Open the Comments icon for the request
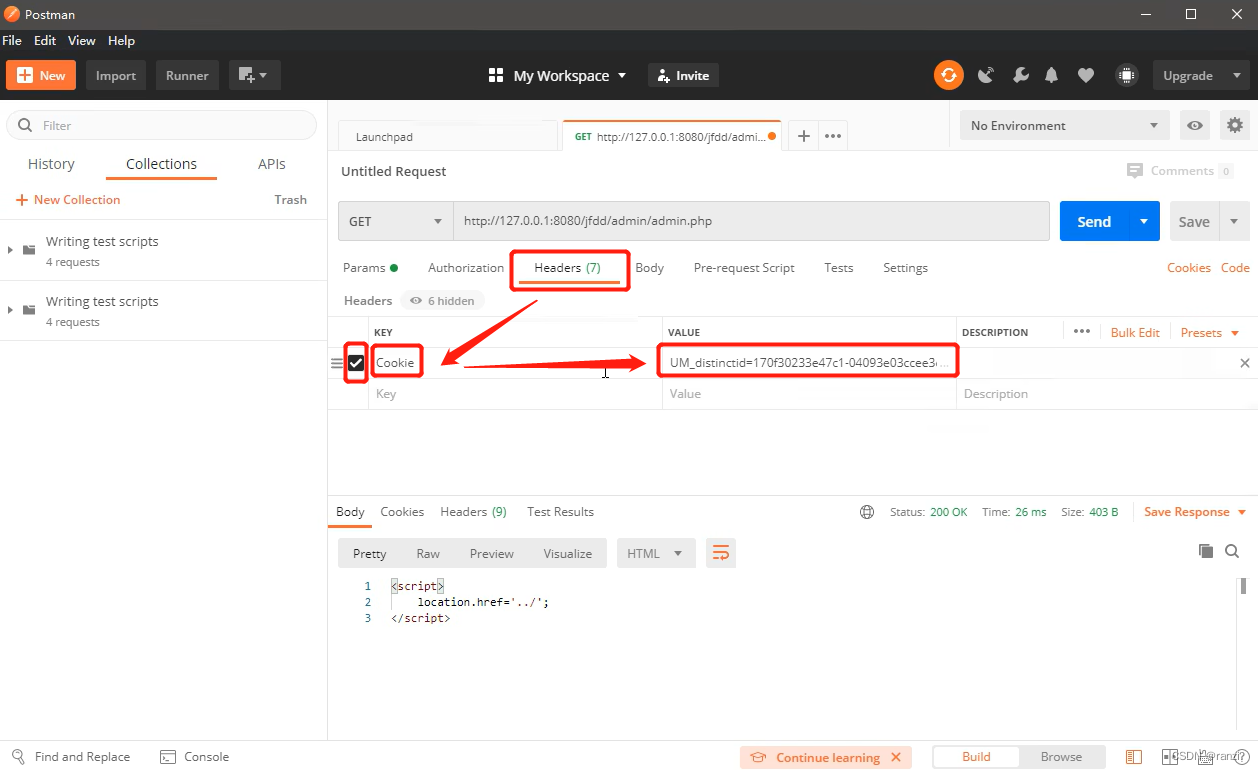Viewport: 1258px width, 770px height. (1134, 171)
